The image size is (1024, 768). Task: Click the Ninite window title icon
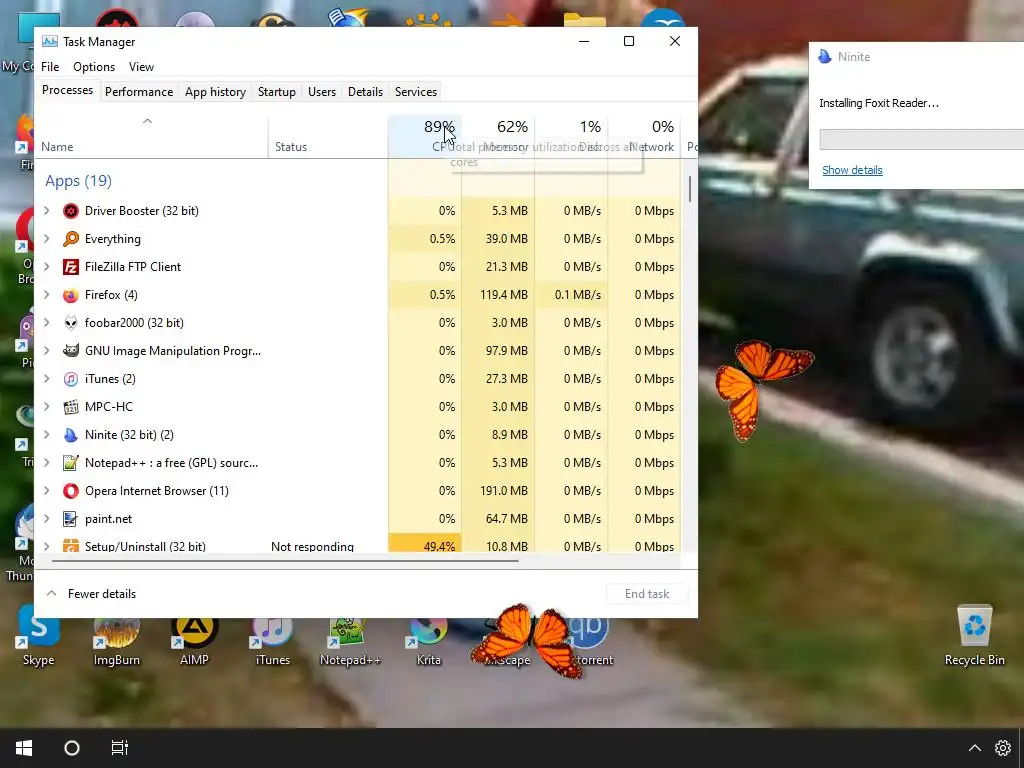click(x=825, y=57)
